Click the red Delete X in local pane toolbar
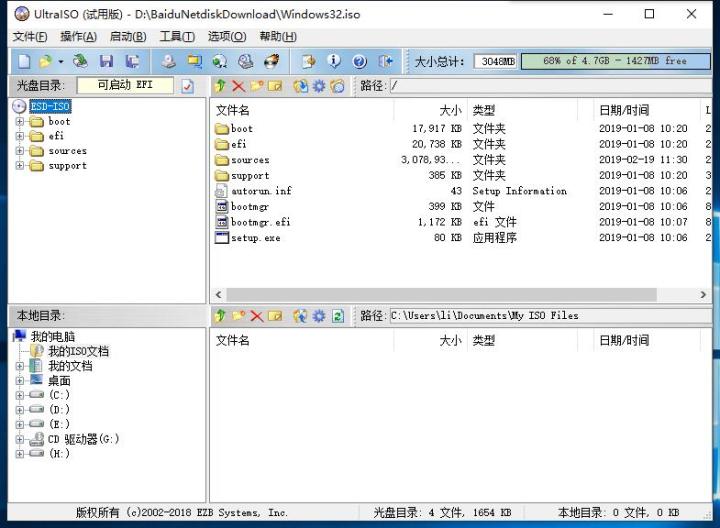Image resolution: width=720 pixels, height=528 pixels. (257, 316)
